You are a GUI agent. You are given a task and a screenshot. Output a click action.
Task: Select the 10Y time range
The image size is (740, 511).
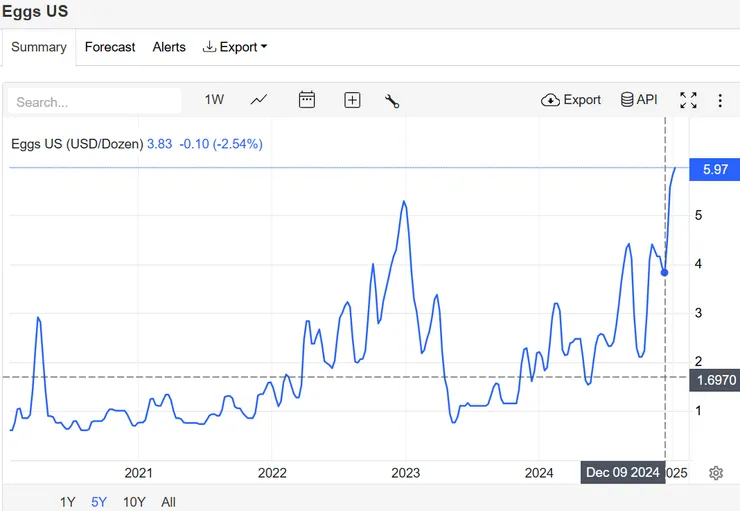click(134, 502)
